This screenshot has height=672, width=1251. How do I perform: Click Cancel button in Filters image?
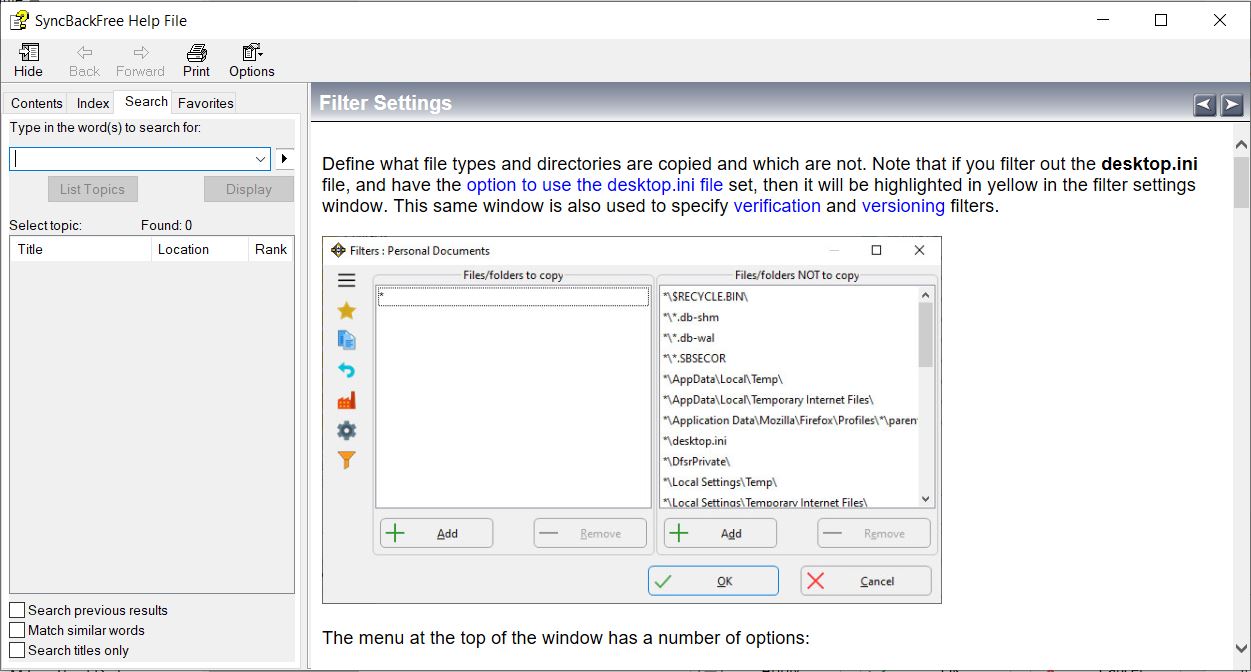click(x=866, y=581)
